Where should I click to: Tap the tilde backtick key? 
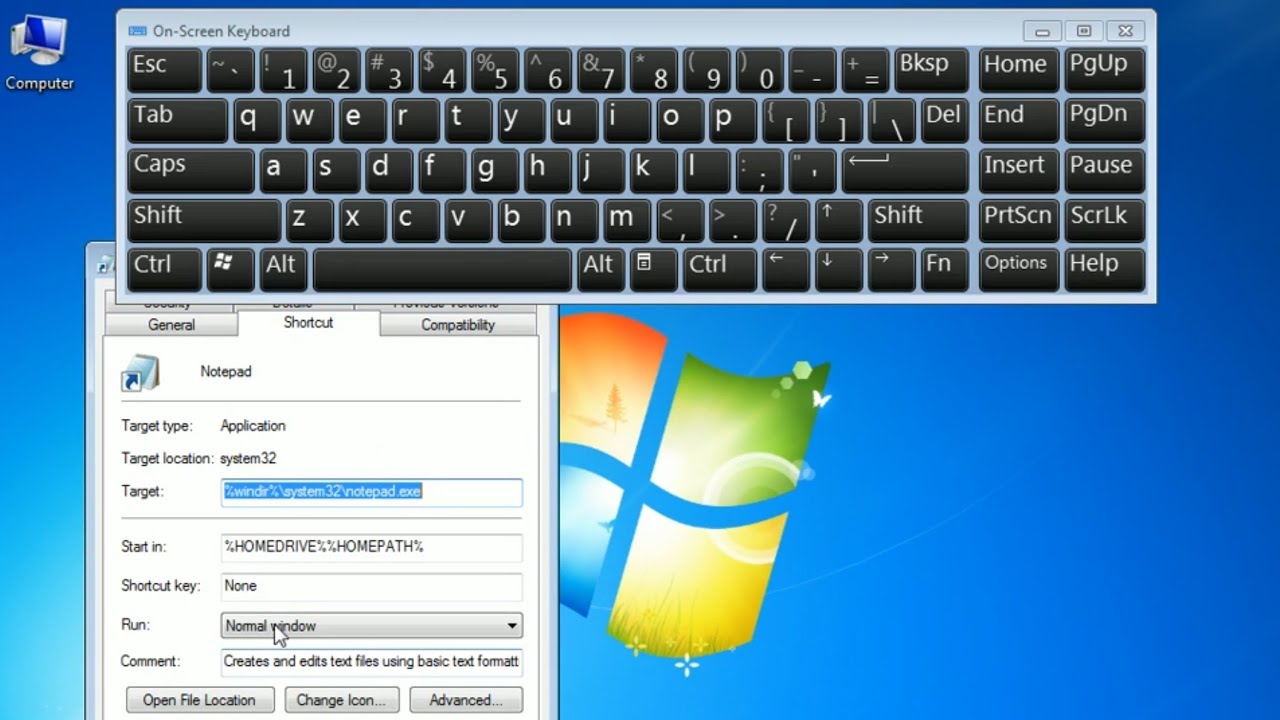(231, 70)
